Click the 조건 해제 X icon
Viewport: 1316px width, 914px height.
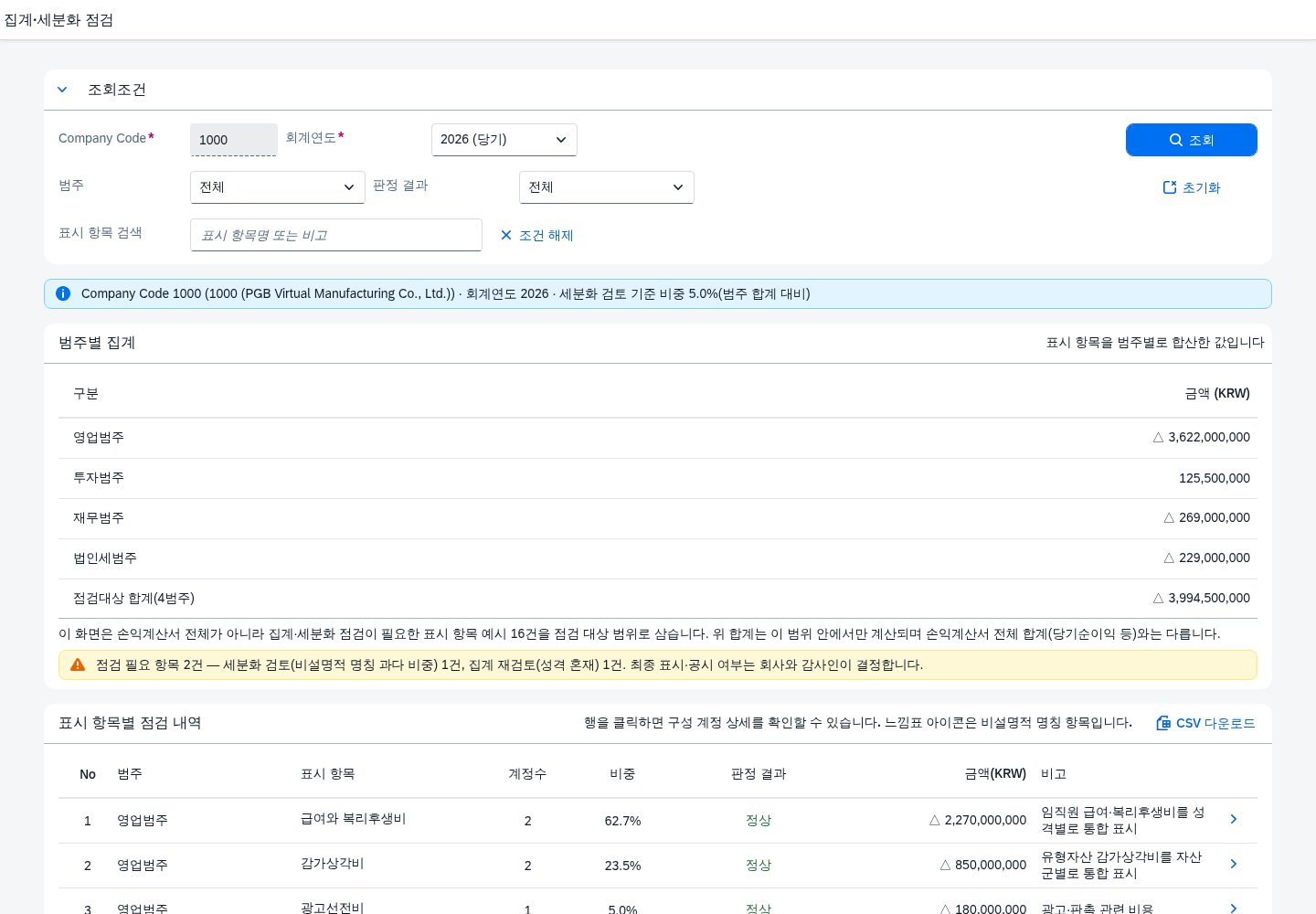pos(506,235)
